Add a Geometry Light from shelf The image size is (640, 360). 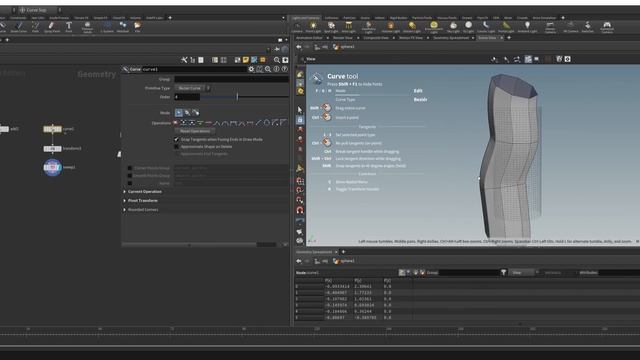(368, 27)
